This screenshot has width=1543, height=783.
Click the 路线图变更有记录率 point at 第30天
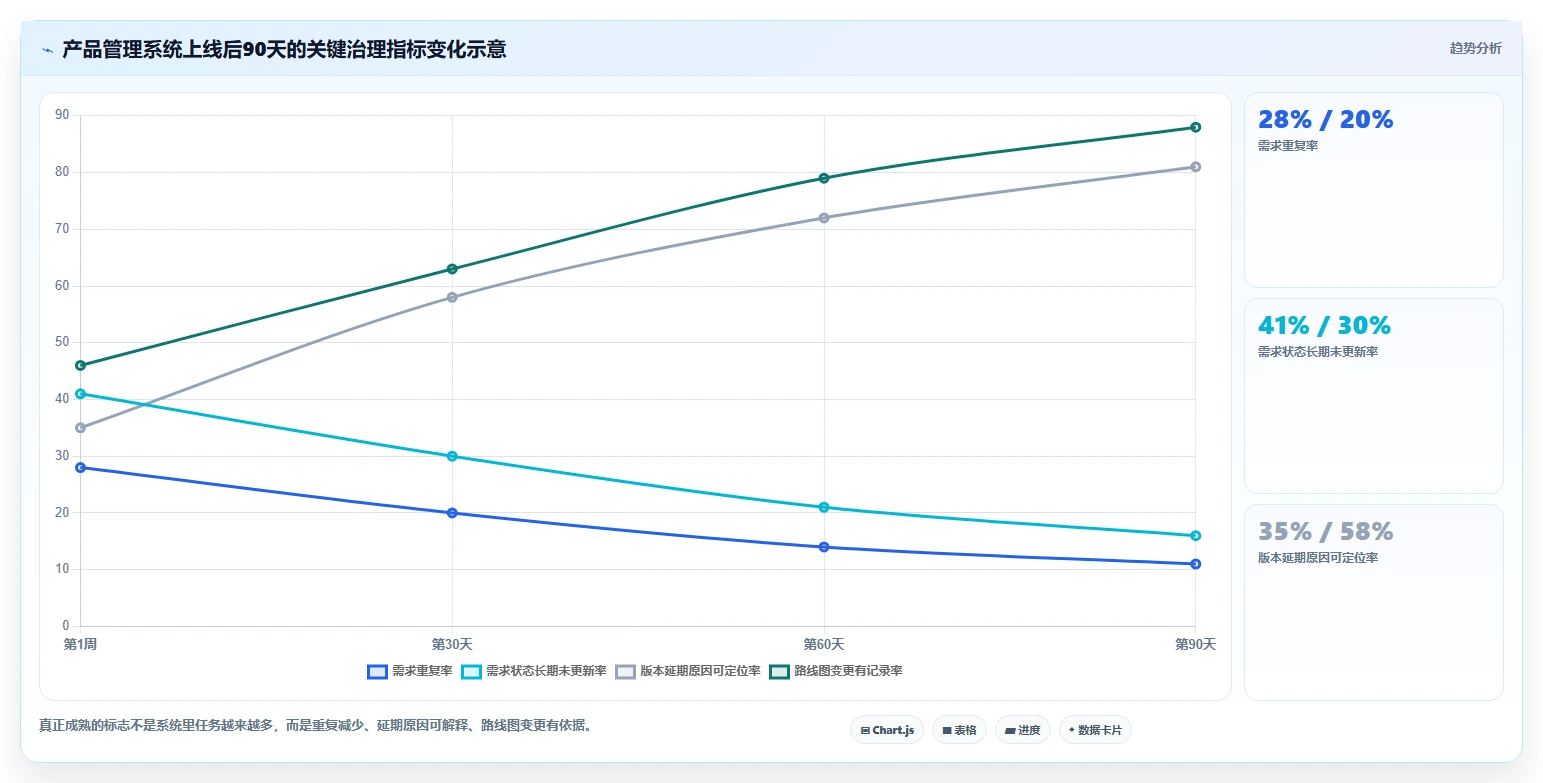tap(452, 269)
